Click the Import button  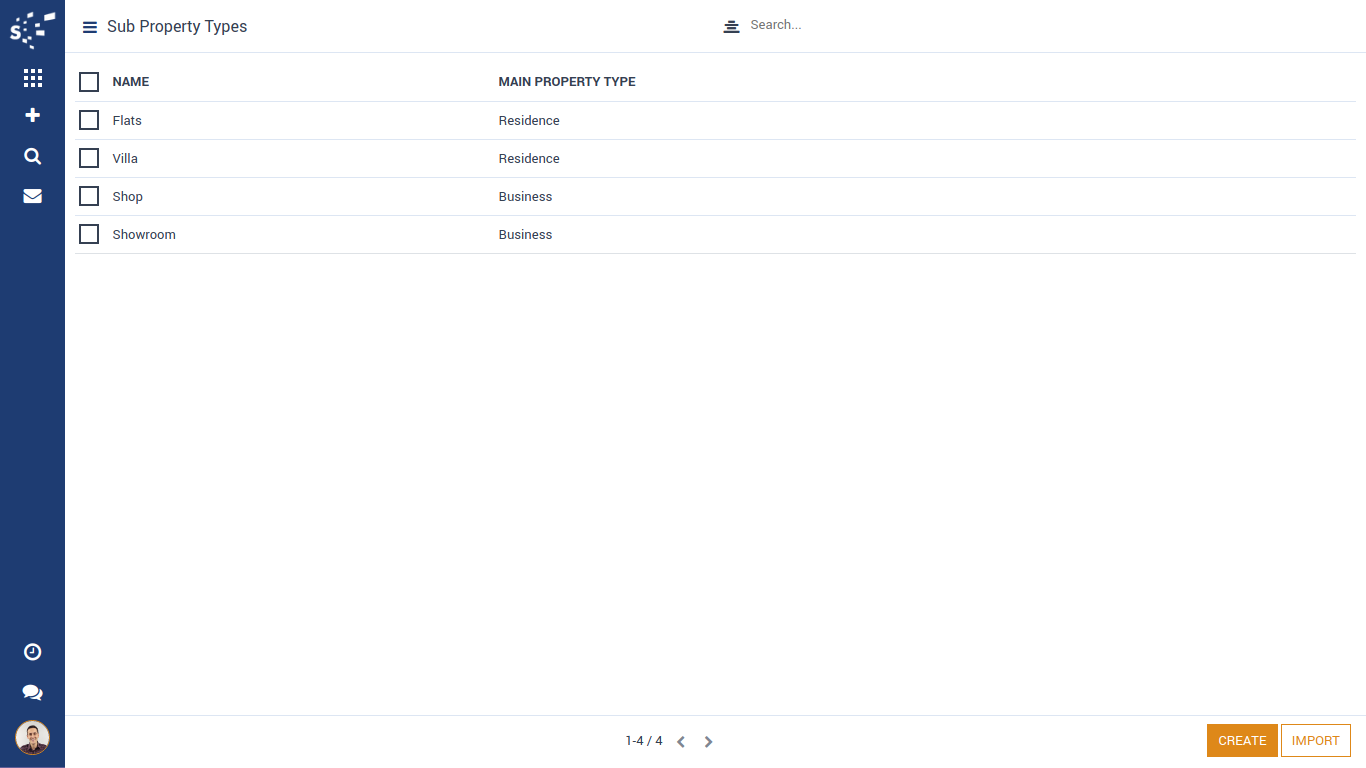(1315, 741)
